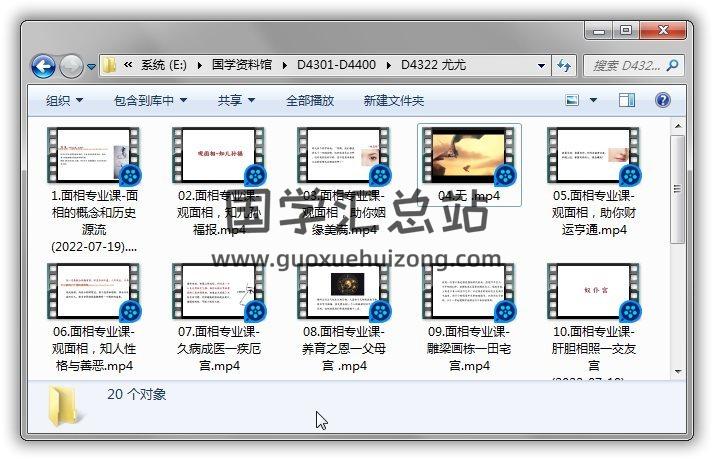Navigate to 国学资料馆 in breadcrumb
Viewport: 714px width, 461px height.
[x=244, y=65]
